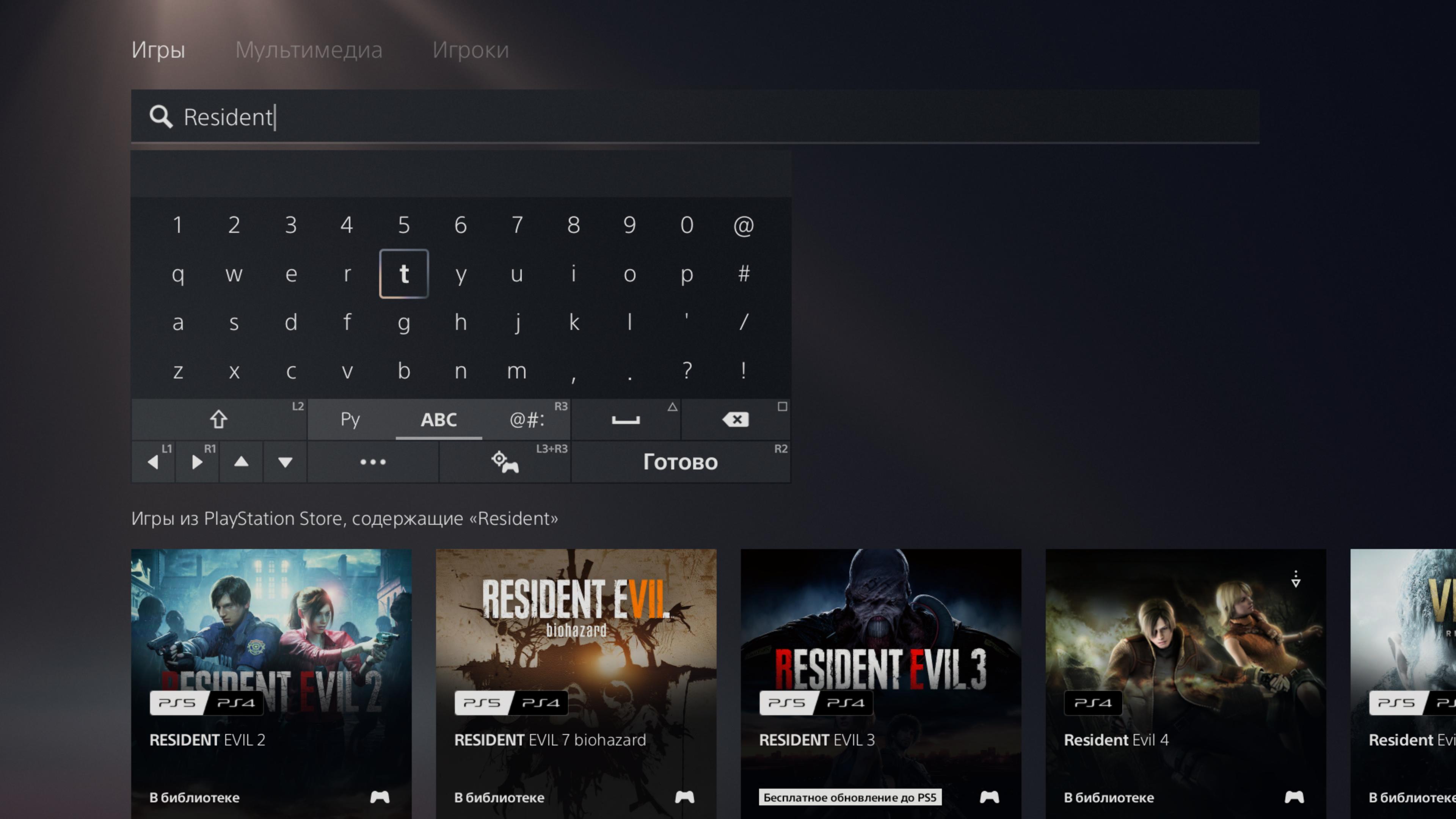Click the PS4 badge on Resident Evil 4
This screenshot has height=819, width=1456.
click(1093, 703)
